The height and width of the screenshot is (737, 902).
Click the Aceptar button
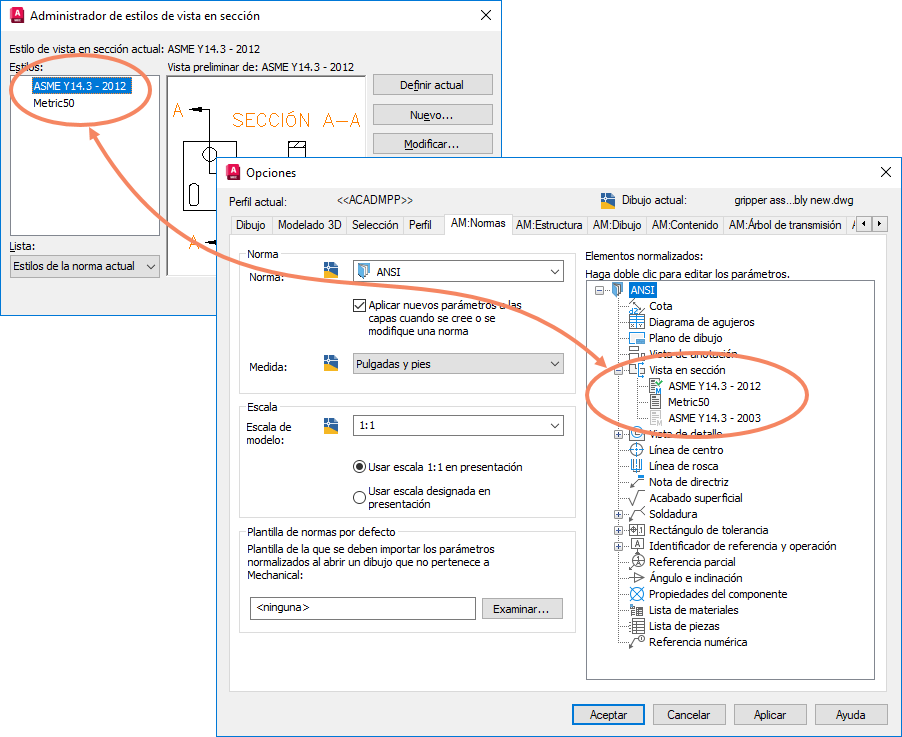(608, 715)
